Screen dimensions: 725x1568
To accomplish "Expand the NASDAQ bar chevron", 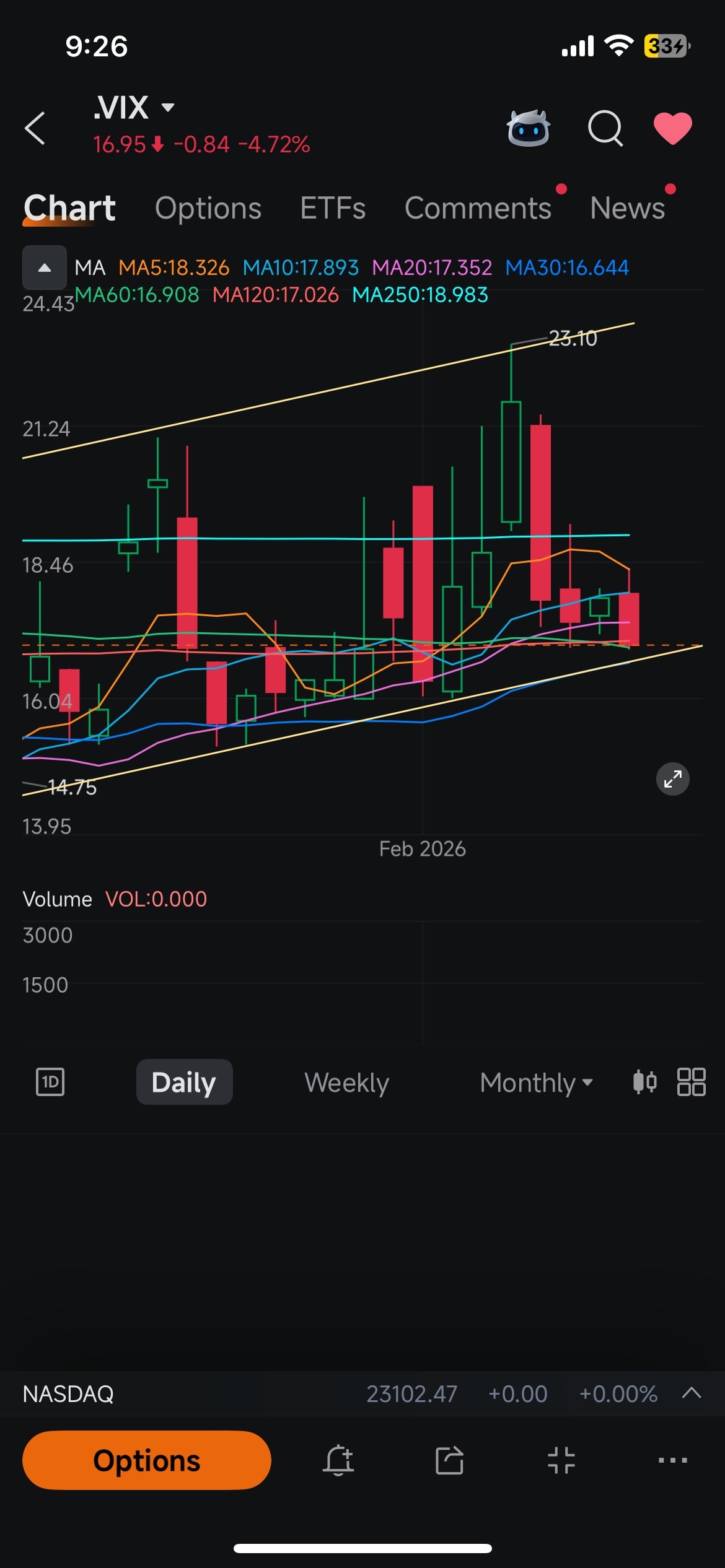I will pyautogui.click(x=692, y=1393).
